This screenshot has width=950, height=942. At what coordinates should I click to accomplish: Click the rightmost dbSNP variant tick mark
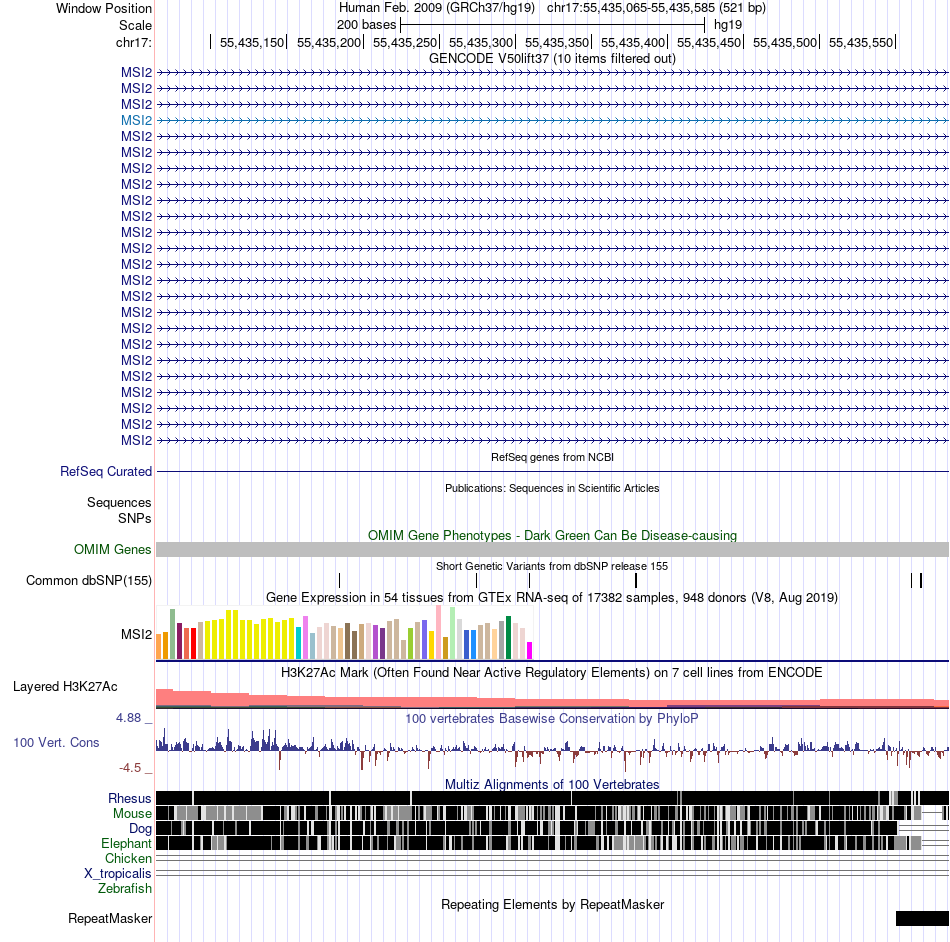tap(921, 580)
